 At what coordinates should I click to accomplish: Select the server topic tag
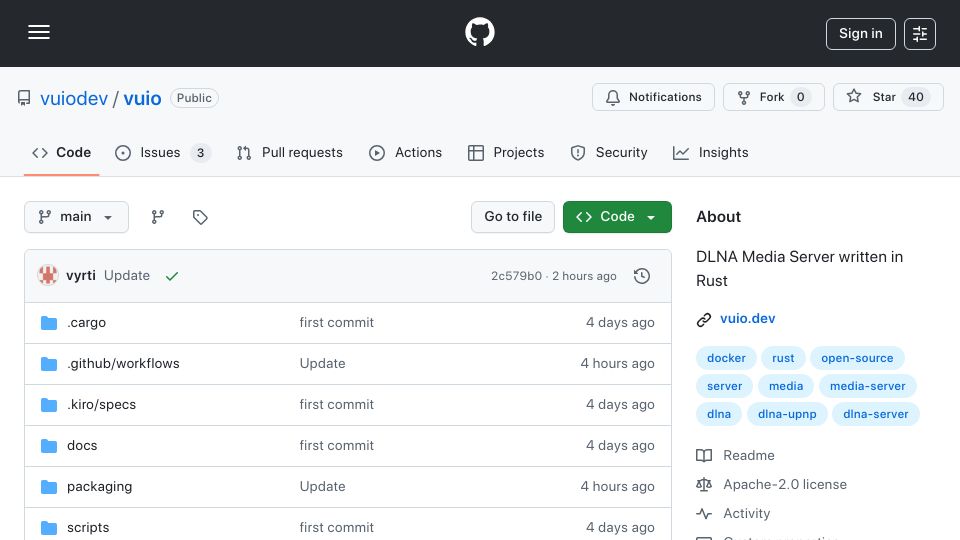(724, 386)
